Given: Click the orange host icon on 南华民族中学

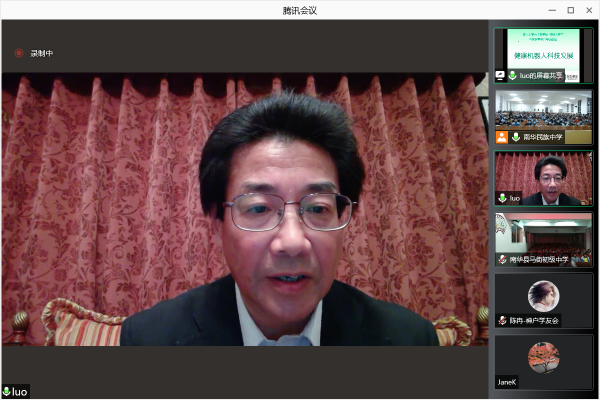Looking at the screenshot, I should (502, 137).
